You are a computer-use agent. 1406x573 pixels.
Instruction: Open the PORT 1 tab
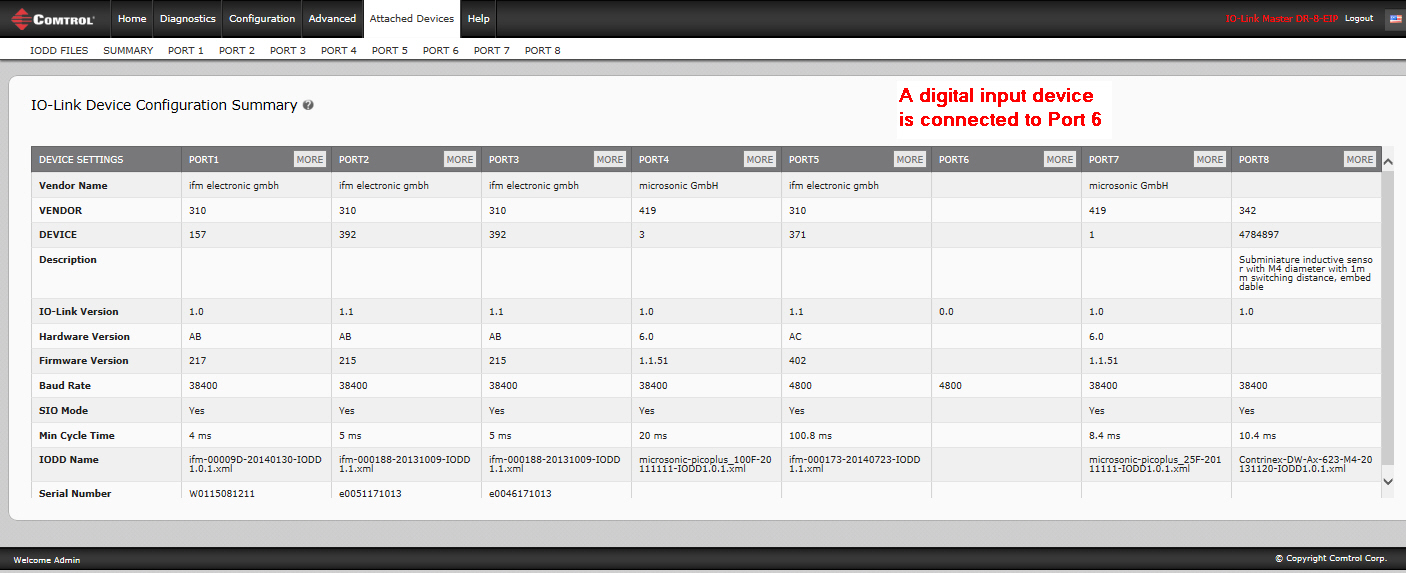pos(186,50)
